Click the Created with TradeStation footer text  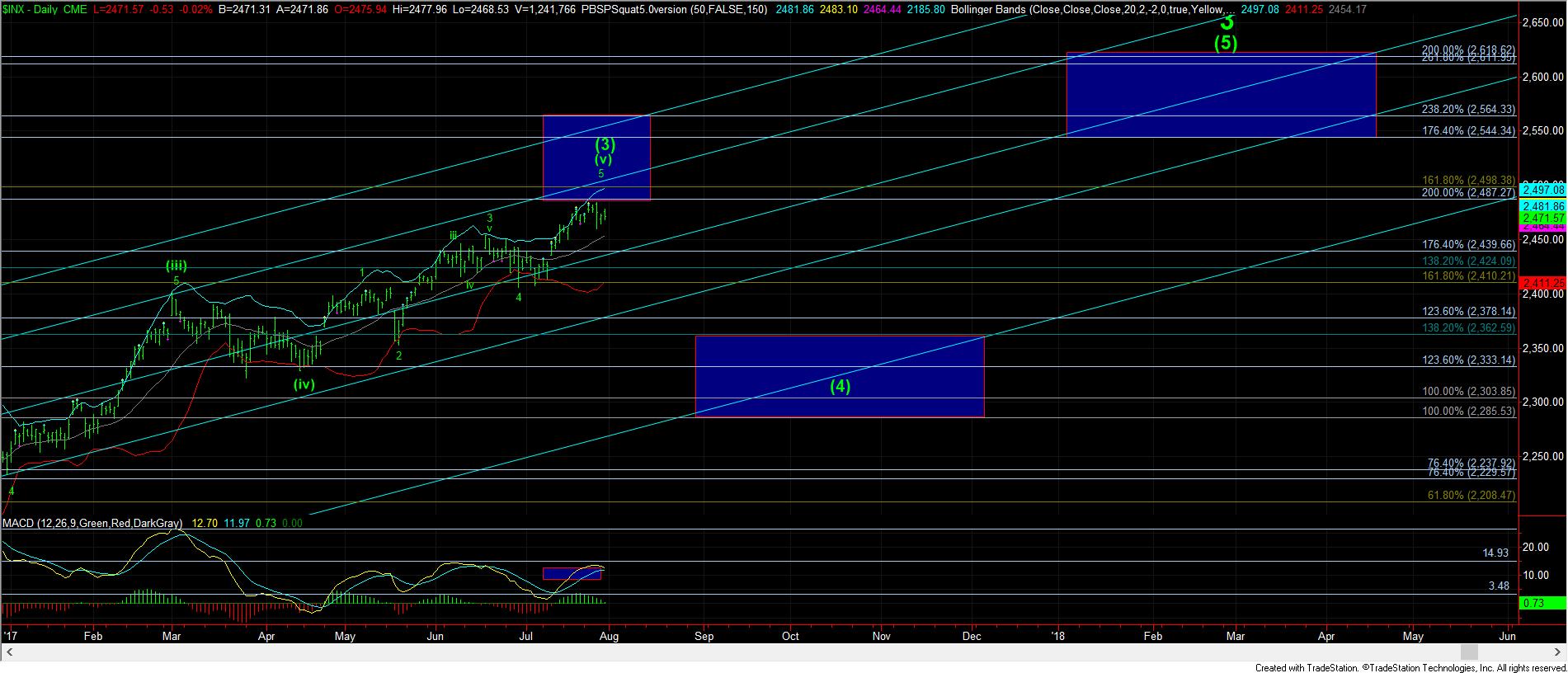[1410, 667]
